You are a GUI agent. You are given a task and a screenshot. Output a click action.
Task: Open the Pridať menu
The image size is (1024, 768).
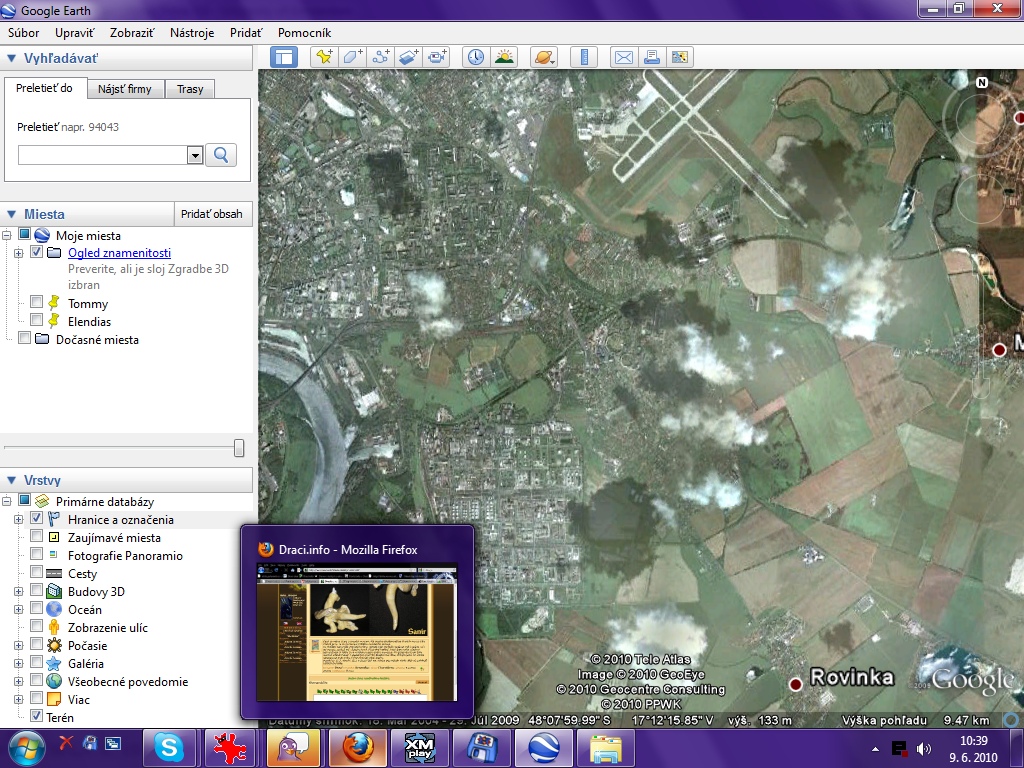point(246,33)
